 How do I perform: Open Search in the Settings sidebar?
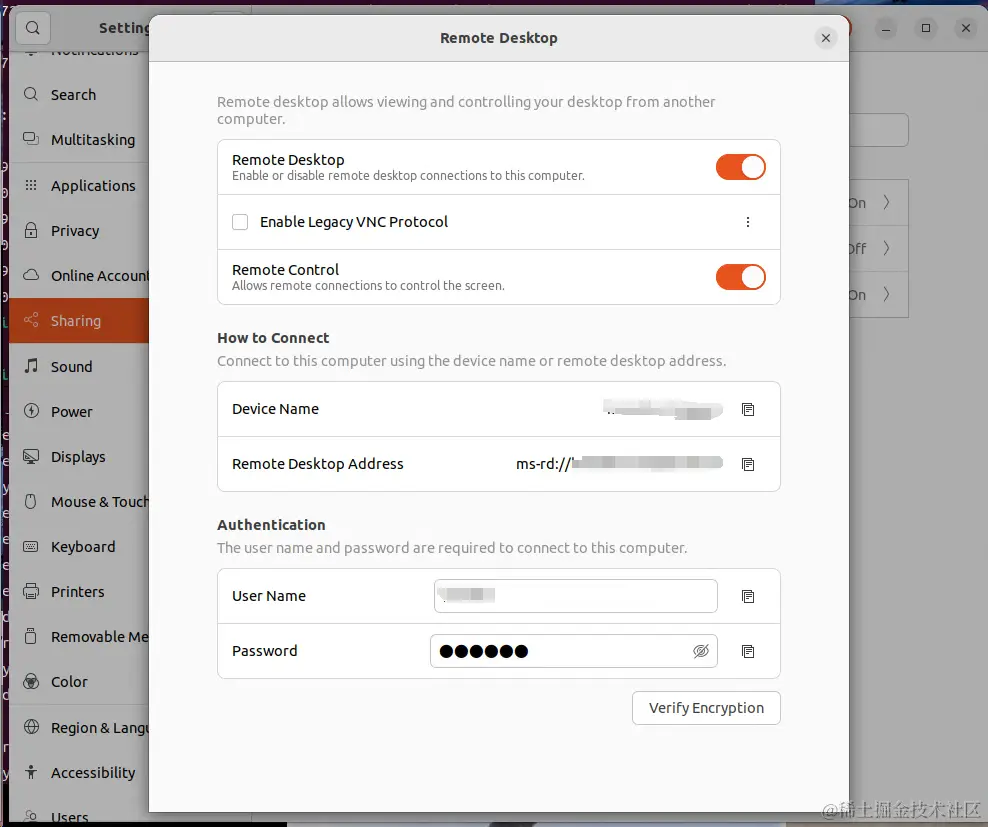[79, 95]
